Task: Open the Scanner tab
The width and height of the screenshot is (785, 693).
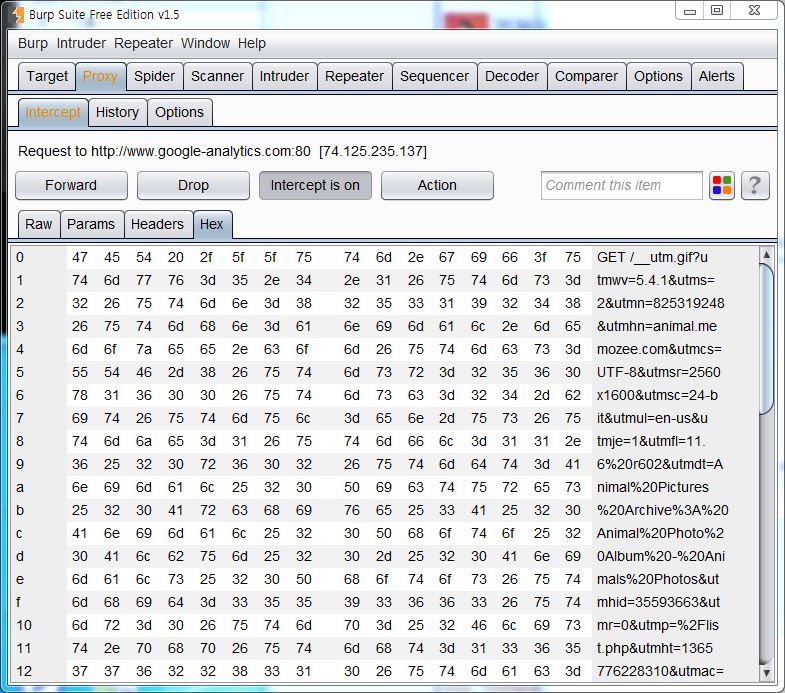Action: coord(217,76)
